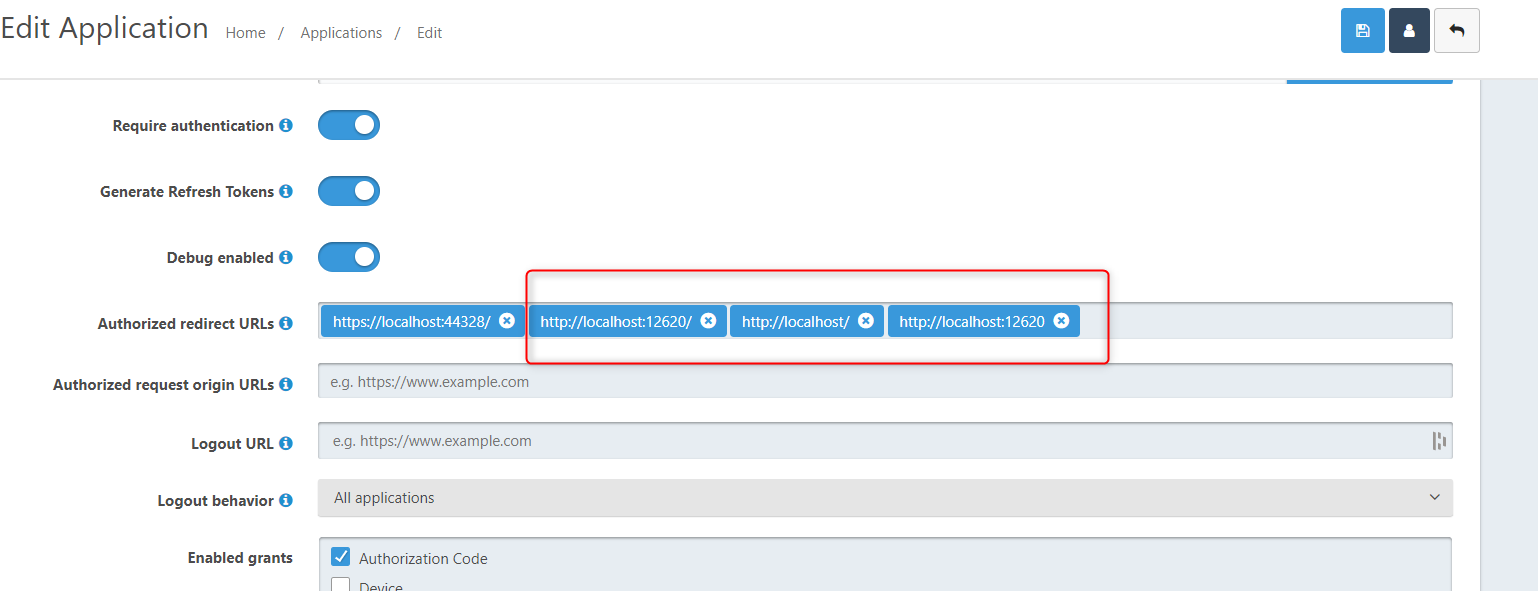Click info icon beside Logout behavior label
The height and width of the screenshot is (591, 1538).
(286, 501)
